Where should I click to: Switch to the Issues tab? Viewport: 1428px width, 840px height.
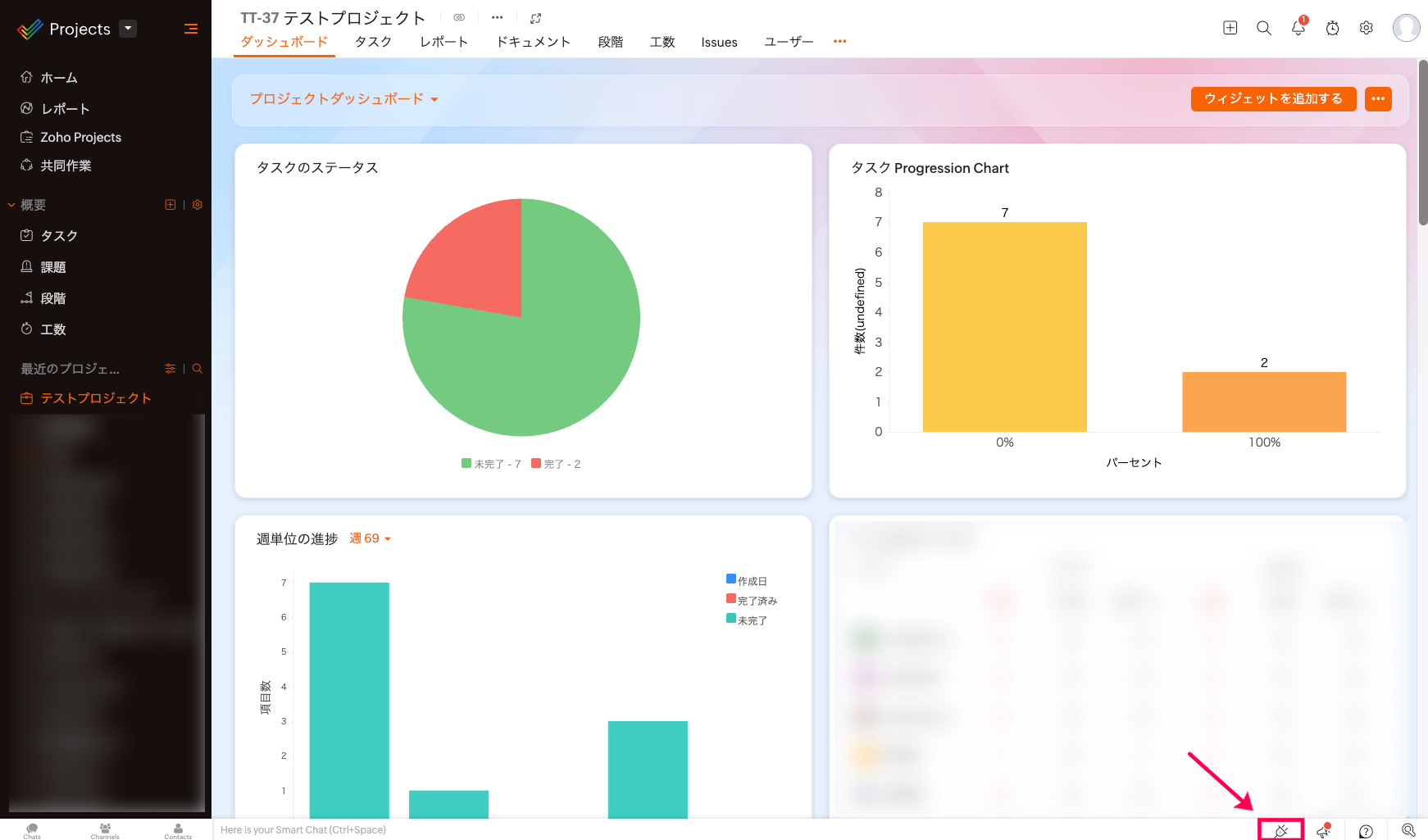coord(719,43)
